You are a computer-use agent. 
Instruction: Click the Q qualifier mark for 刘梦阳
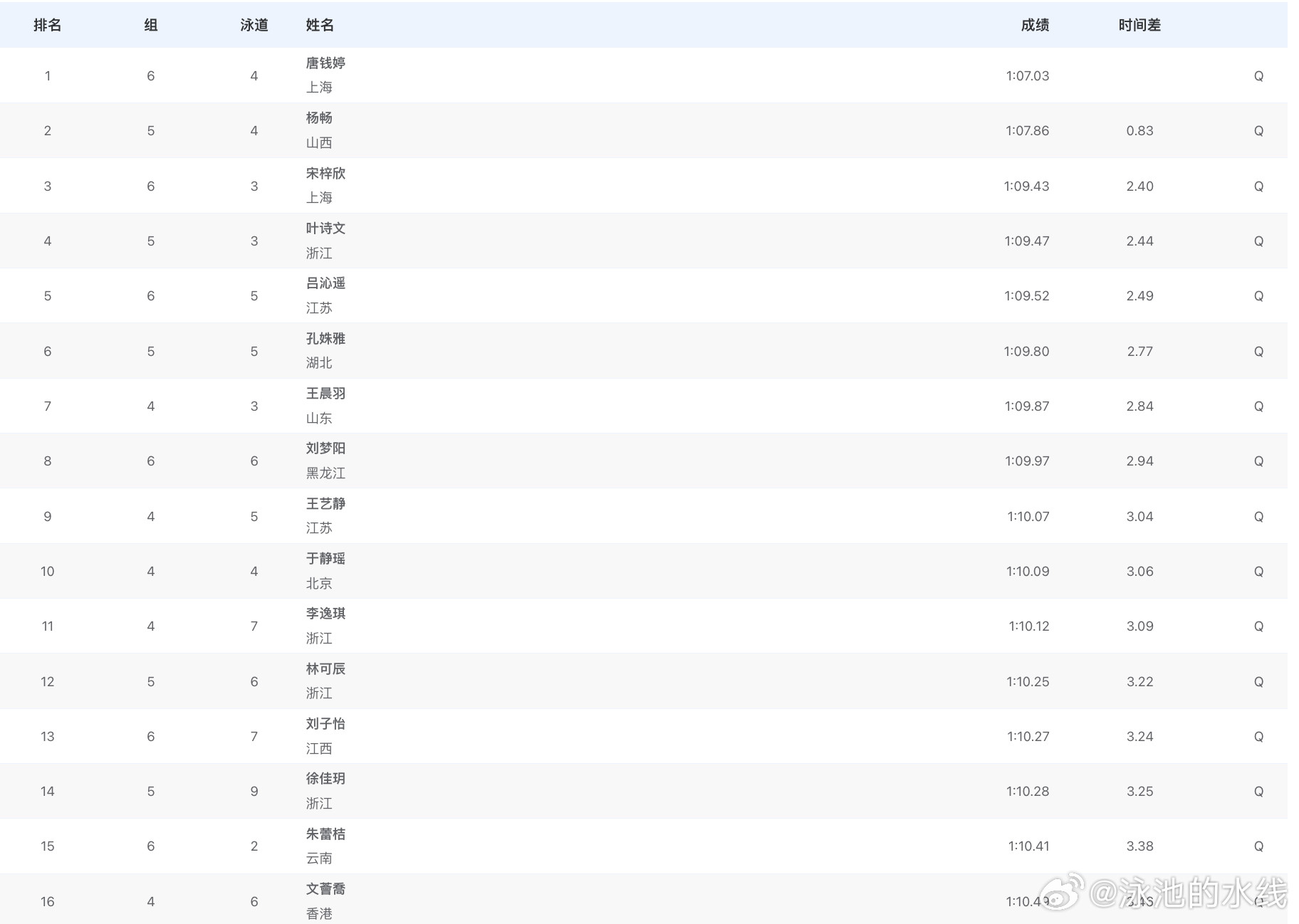pyautogui.click(x=1258, y=461)
